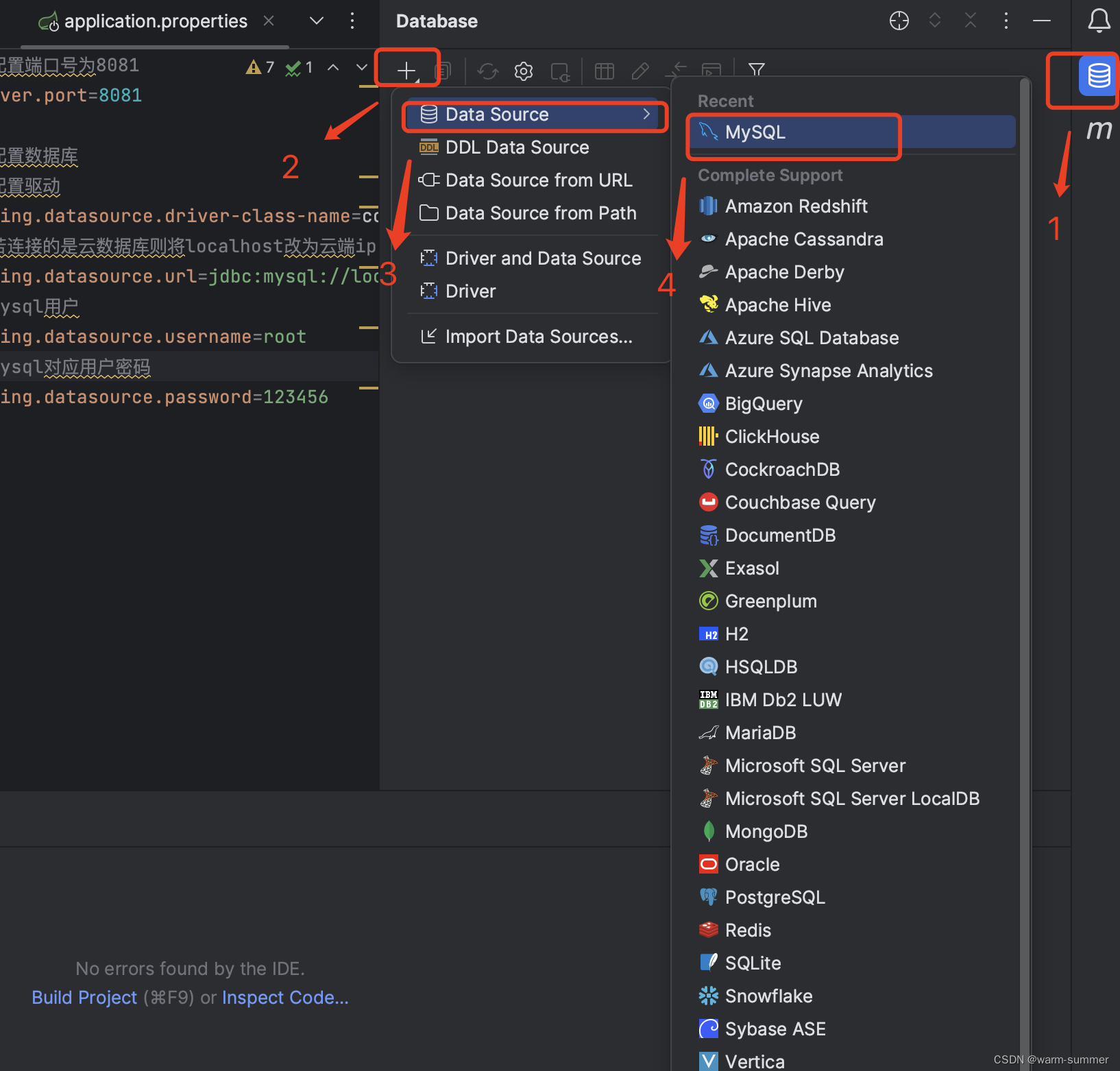Choose Exasol data source
This screenshot has width=1120, height=1071.
point(852,568)
